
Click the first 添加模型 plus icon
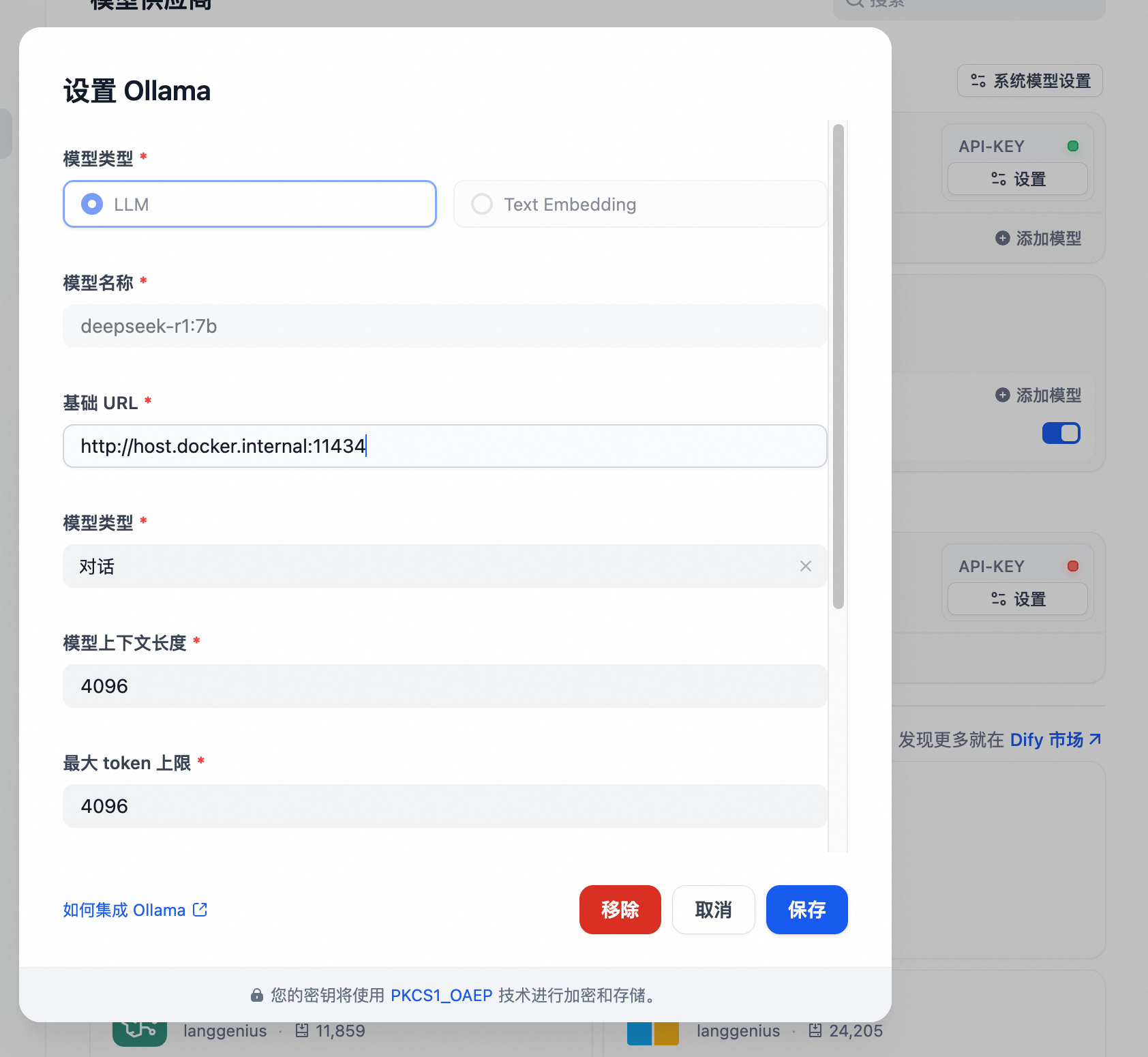[1002, 238]
